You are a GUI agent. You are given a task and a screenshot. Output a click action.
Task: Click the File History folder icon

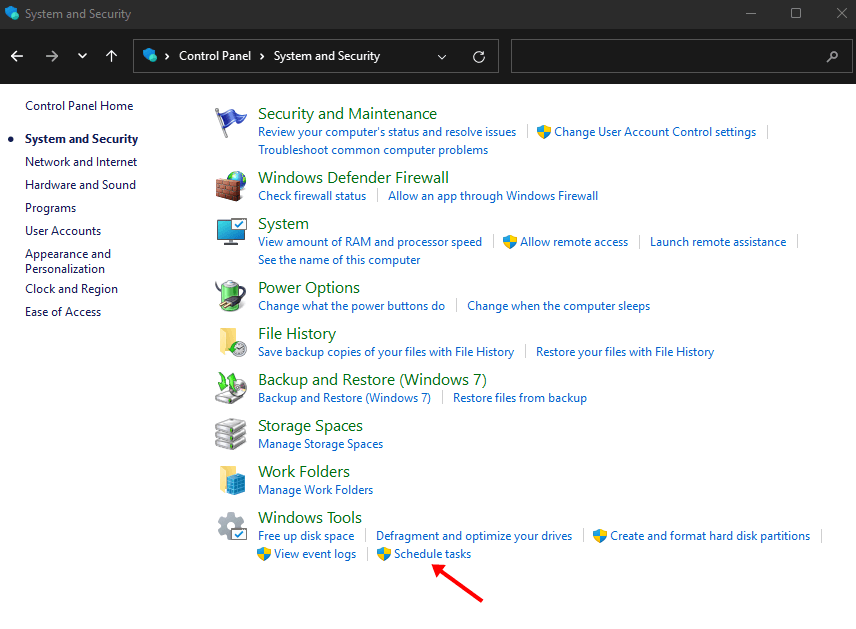231,342
